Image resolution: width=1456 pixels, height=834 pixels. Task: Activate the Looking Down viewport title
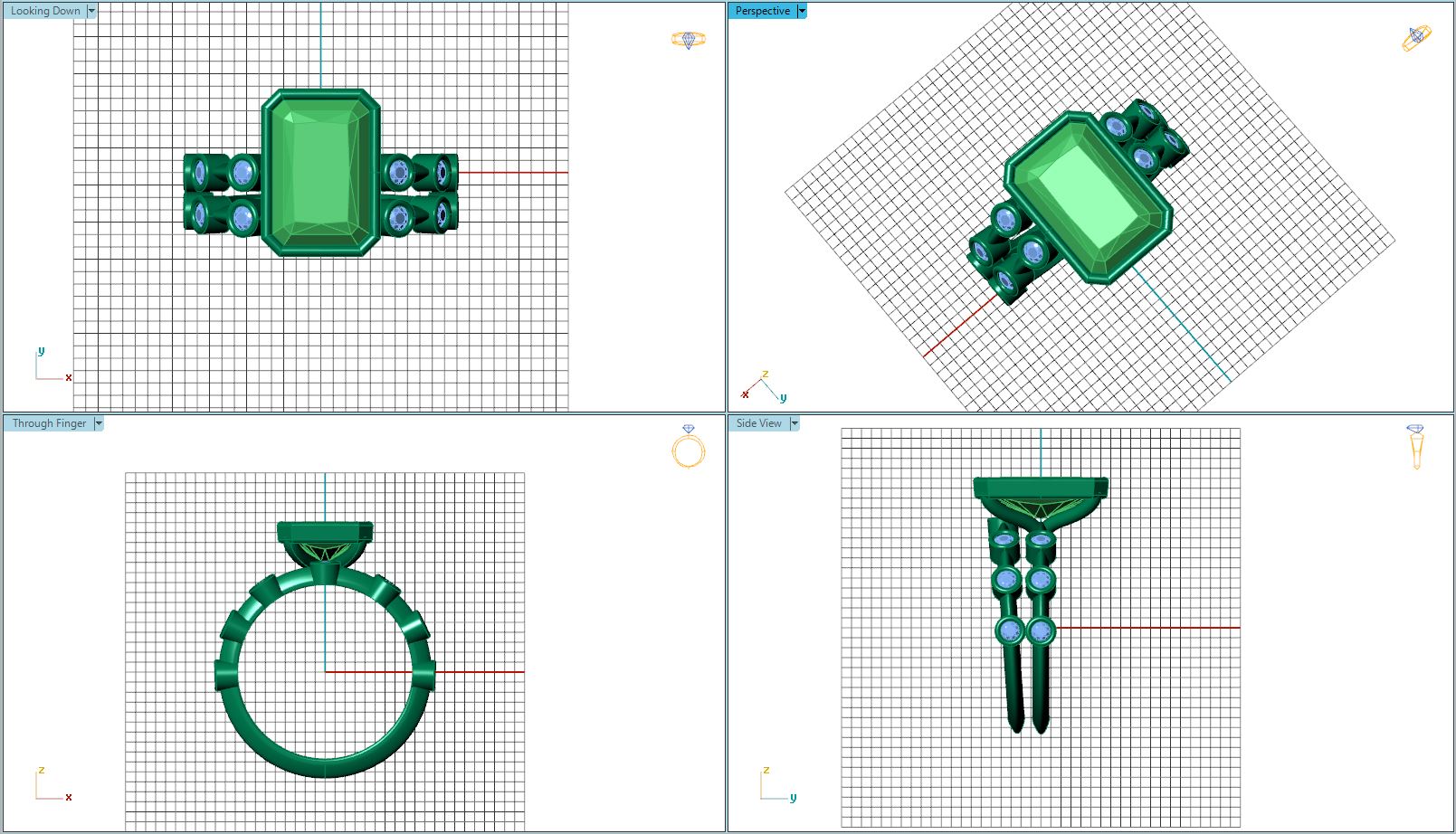point(45,11)
